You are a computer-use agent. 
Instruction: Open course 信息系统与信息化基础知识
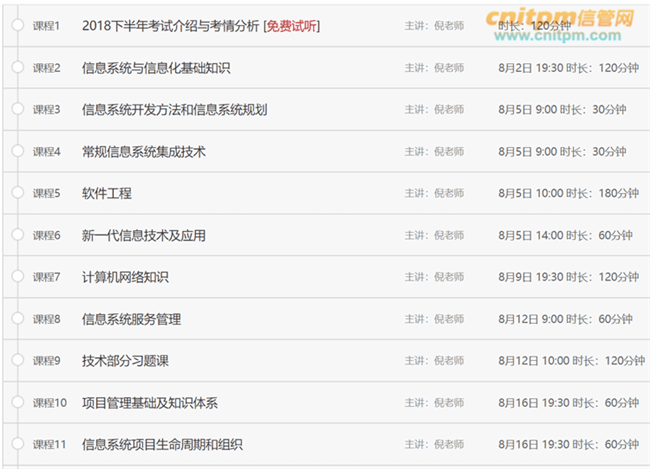(x=157, y=67)
